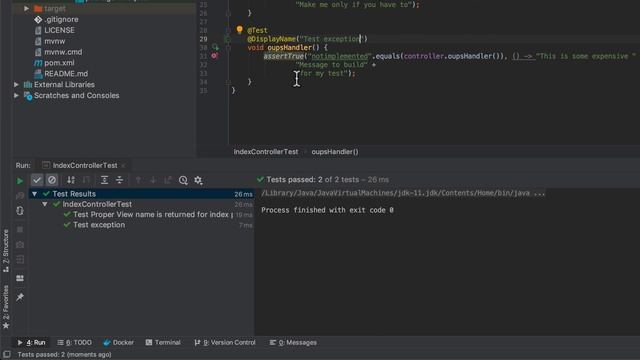Click IndexControllerTest breadcrumb
The width and height of the screenshot is (640, 360).
point(266,151)
